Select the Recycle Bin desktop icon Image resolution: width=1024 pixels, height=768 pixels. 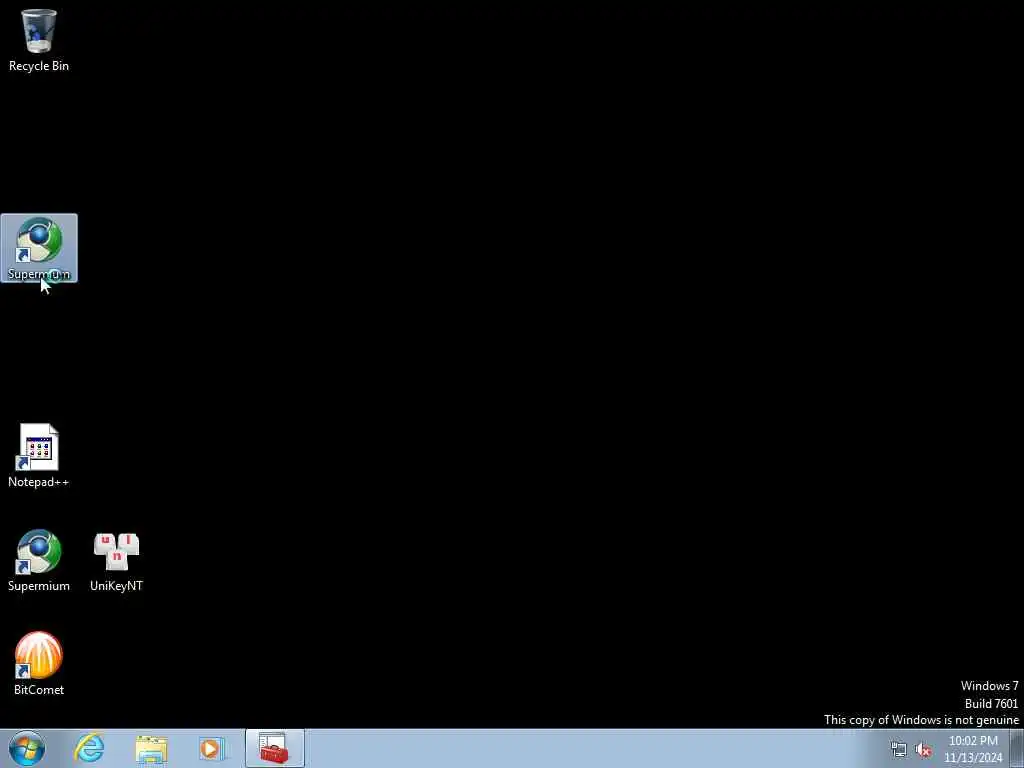39,39
